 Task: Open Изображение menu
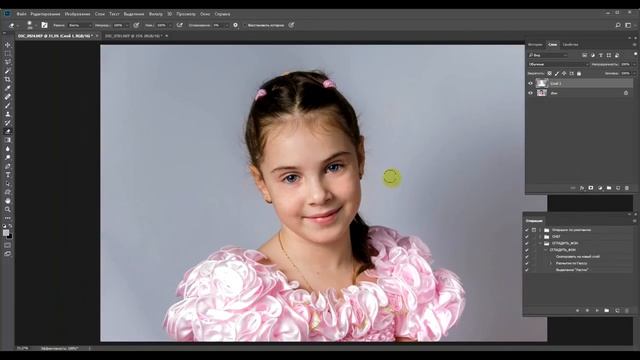(78, 14)
